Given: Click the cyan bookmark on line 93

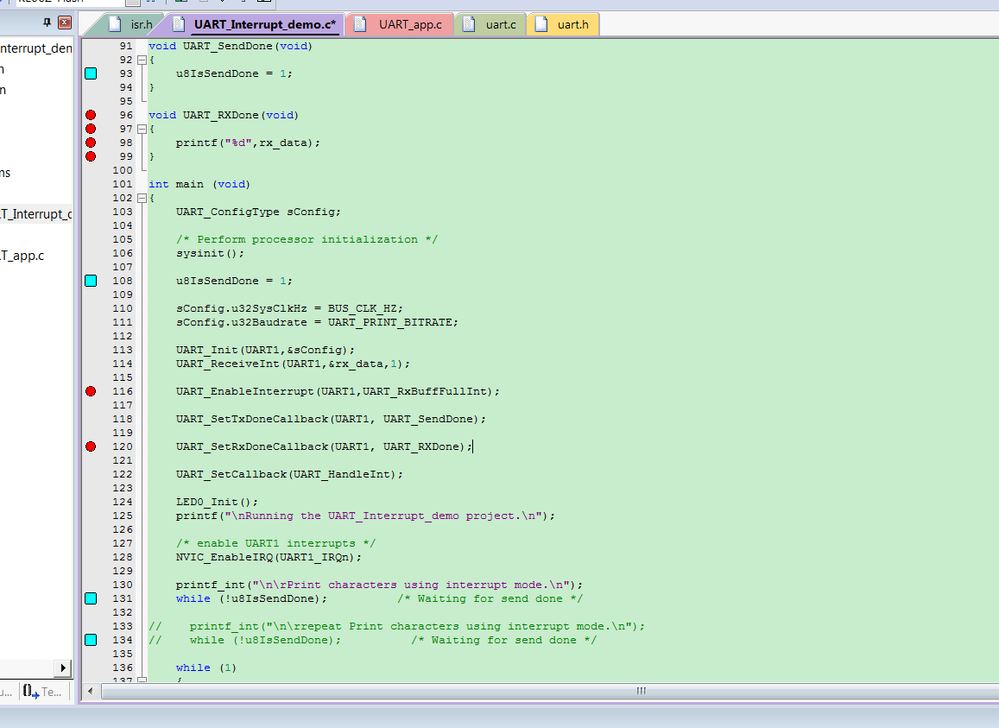Looking at the screenshot, I should (x=91, y=73).
